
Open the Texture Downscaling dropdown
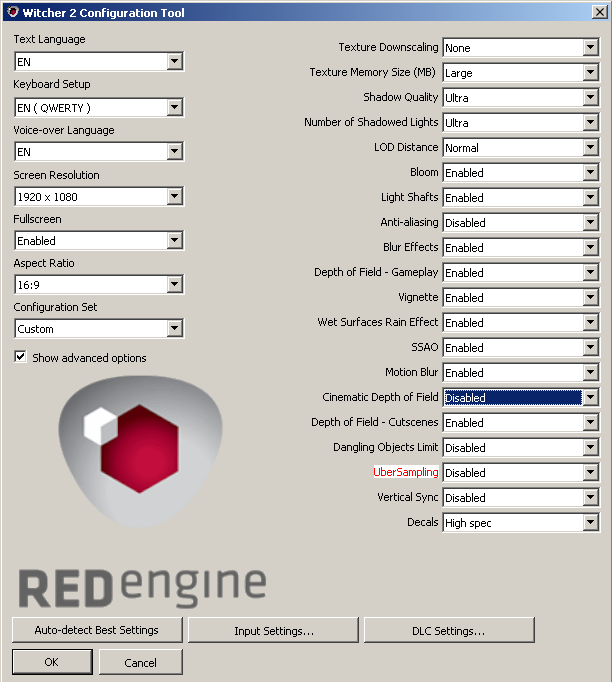pyautogui.click(x=521, y=47)
